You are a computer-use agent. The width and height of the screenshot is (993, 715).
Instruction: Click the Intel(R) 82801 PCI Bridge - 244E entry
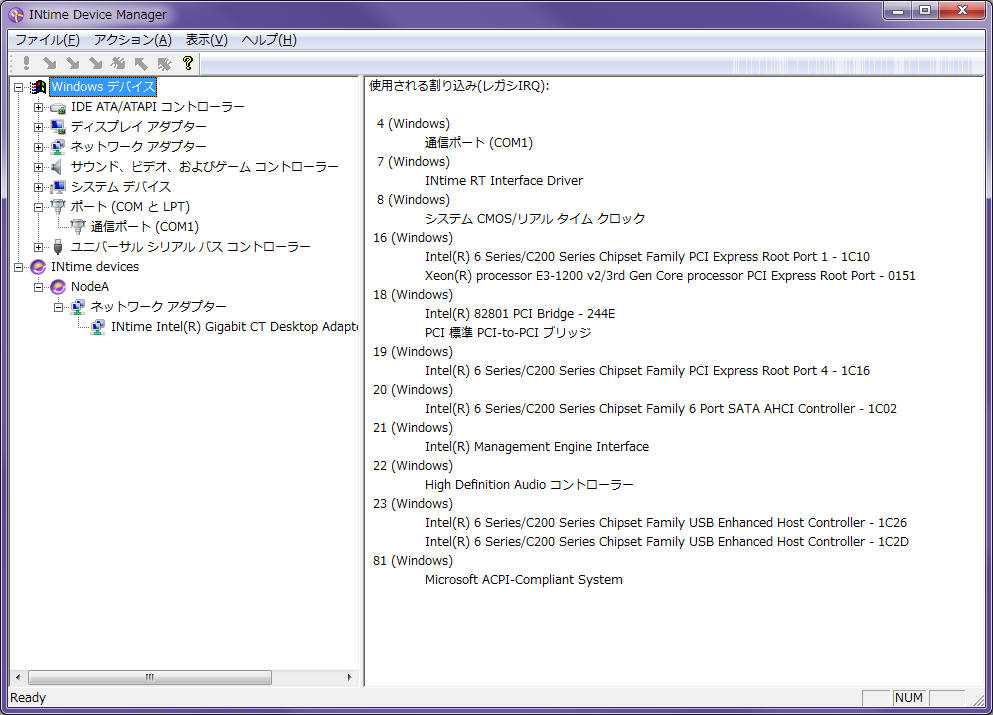[x=520, y=313]
